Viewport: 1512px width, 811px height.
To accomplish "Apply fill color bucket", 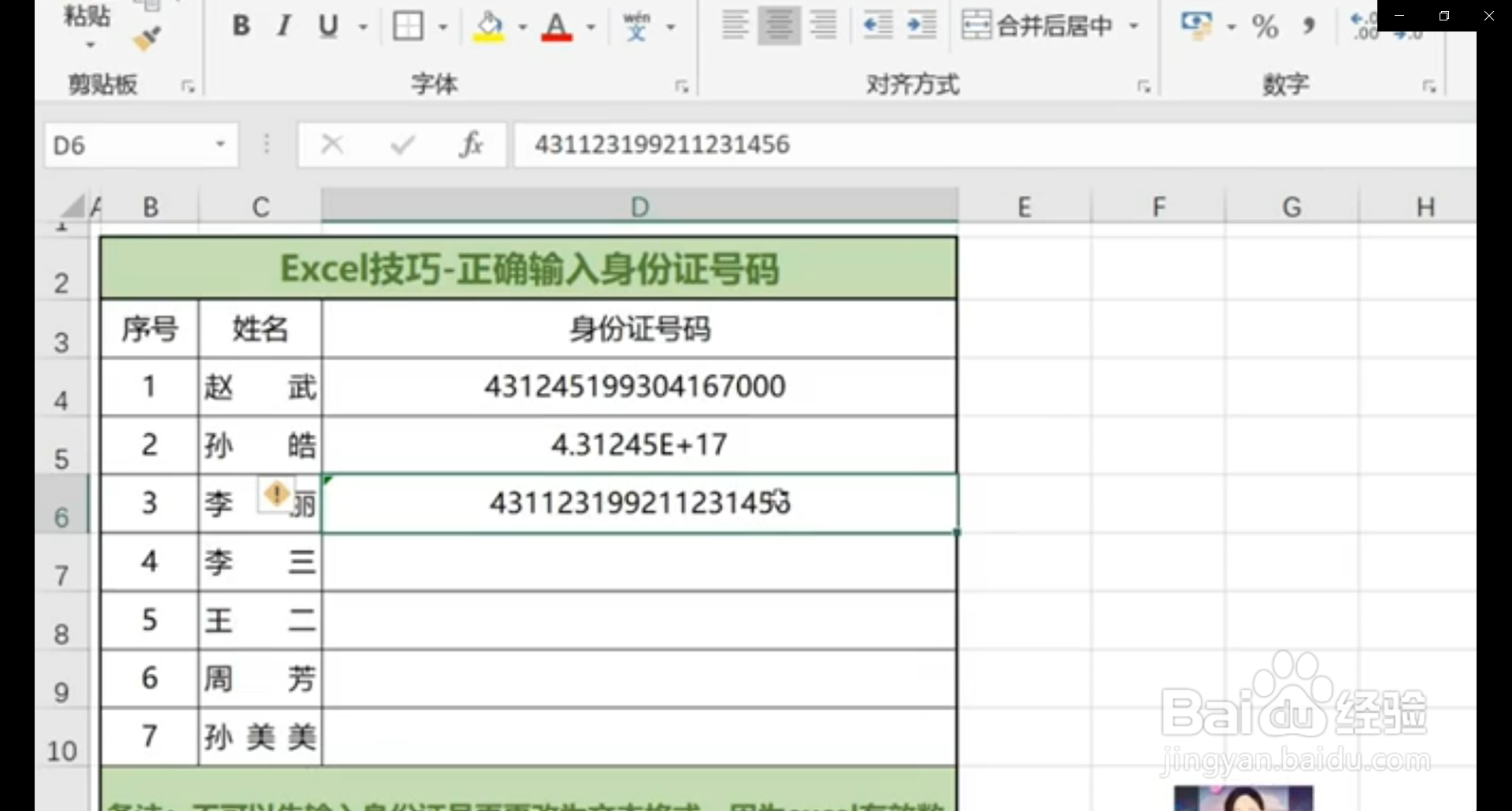I will 489,26.
